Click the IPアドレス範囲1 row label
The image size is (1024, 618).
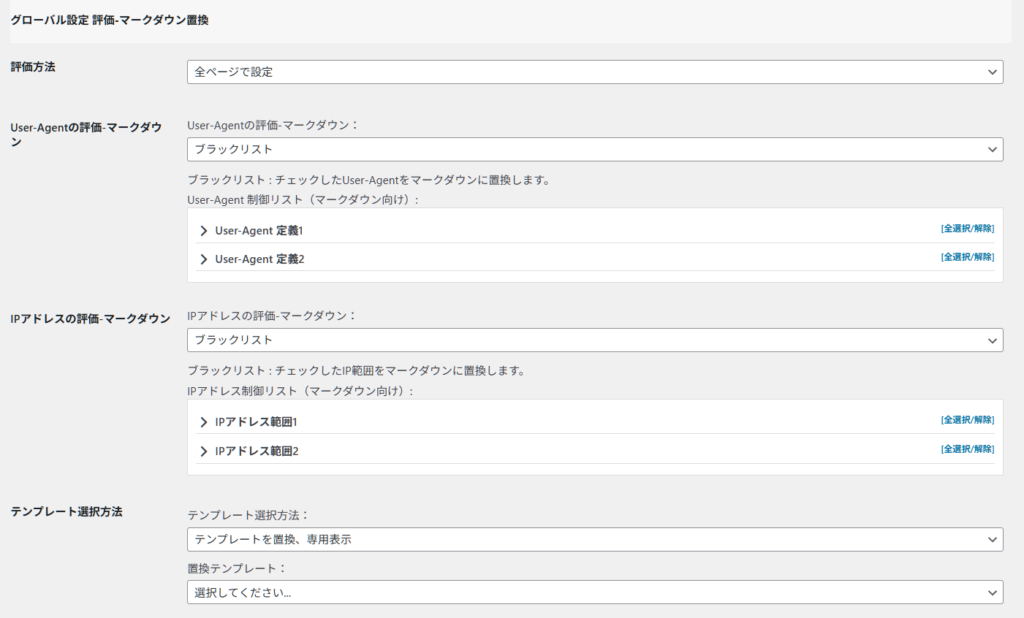tap(257, 422)
